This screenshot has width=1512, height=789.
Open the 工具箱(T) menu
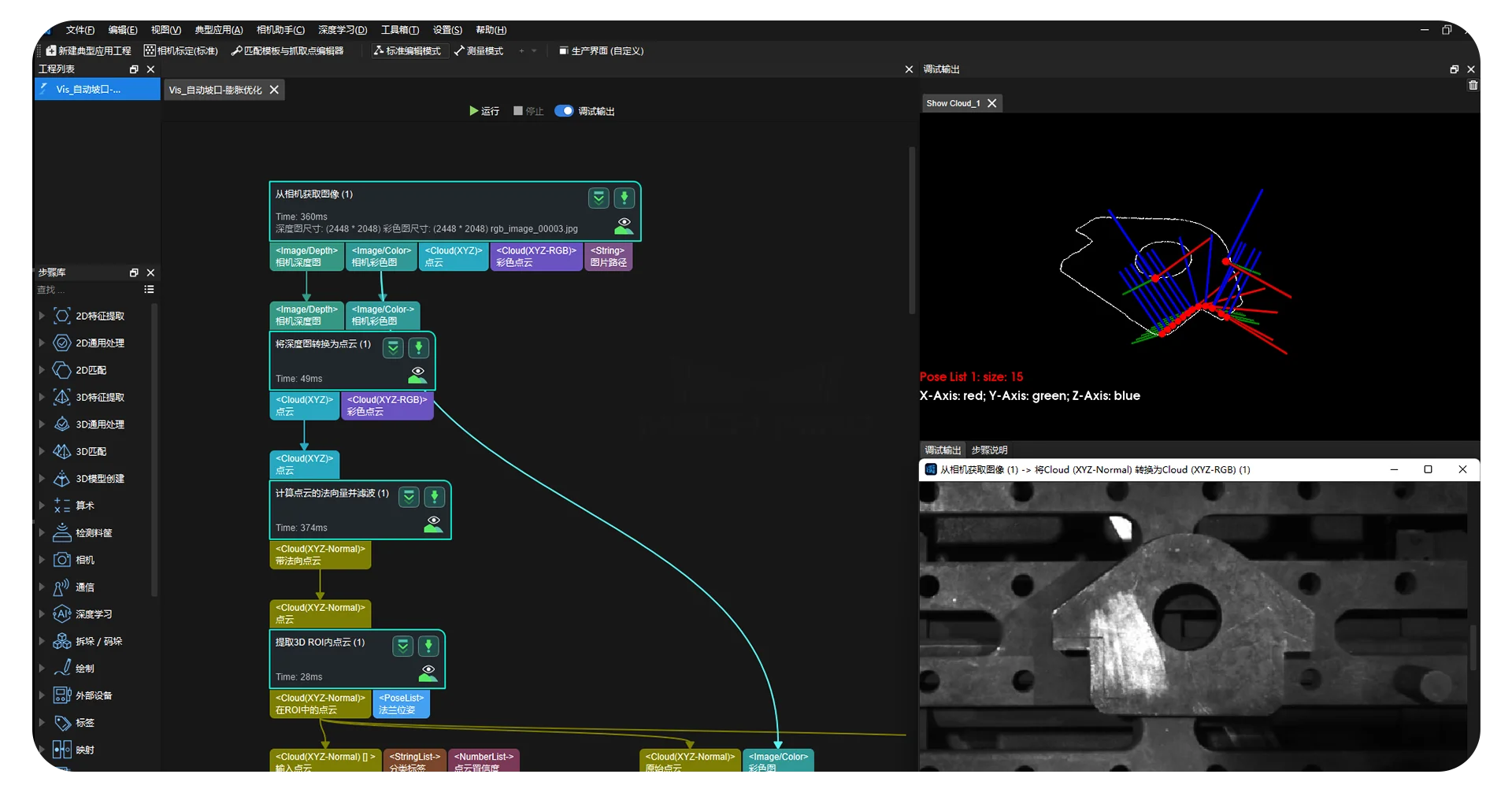pos(400,30)
